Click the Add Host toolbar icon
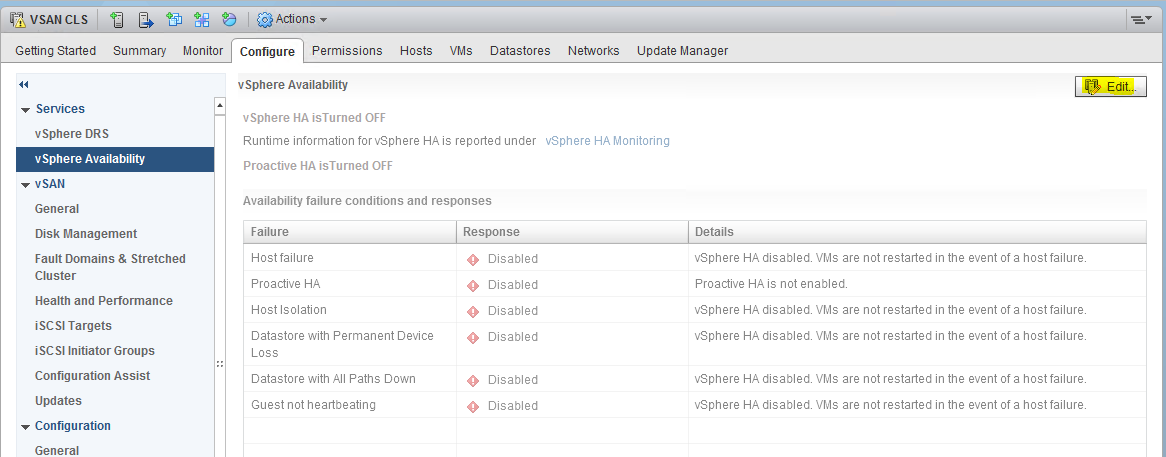This screenshot has height=457, width=1166. tap(116, 19)
